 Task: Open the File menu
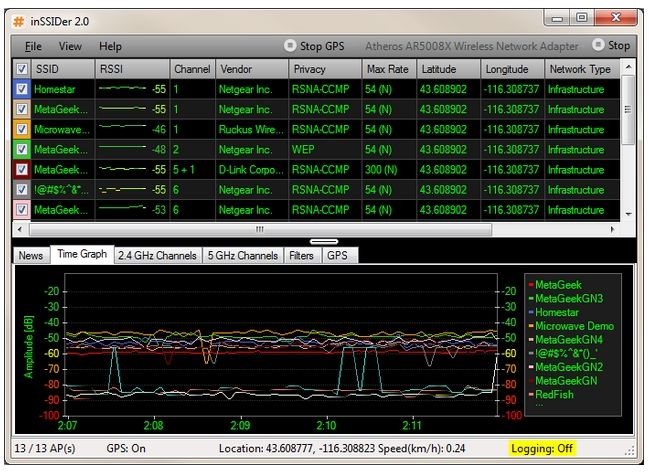tap(33, 46)
